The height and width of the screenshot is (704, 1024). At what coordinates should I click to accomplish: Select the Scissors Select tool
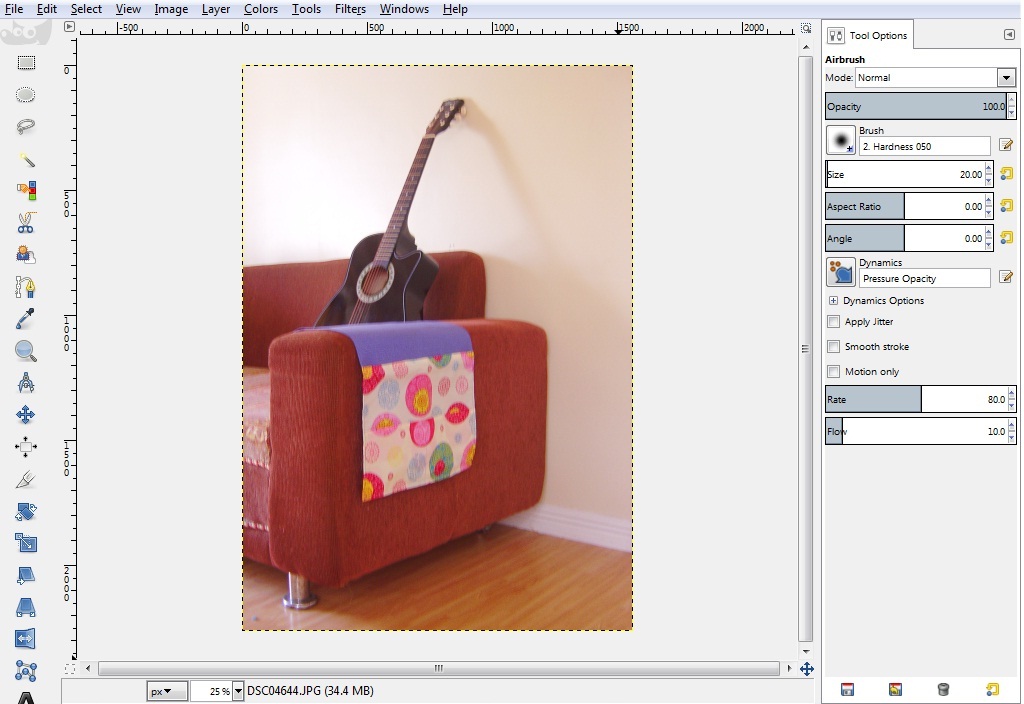[26, 223]
